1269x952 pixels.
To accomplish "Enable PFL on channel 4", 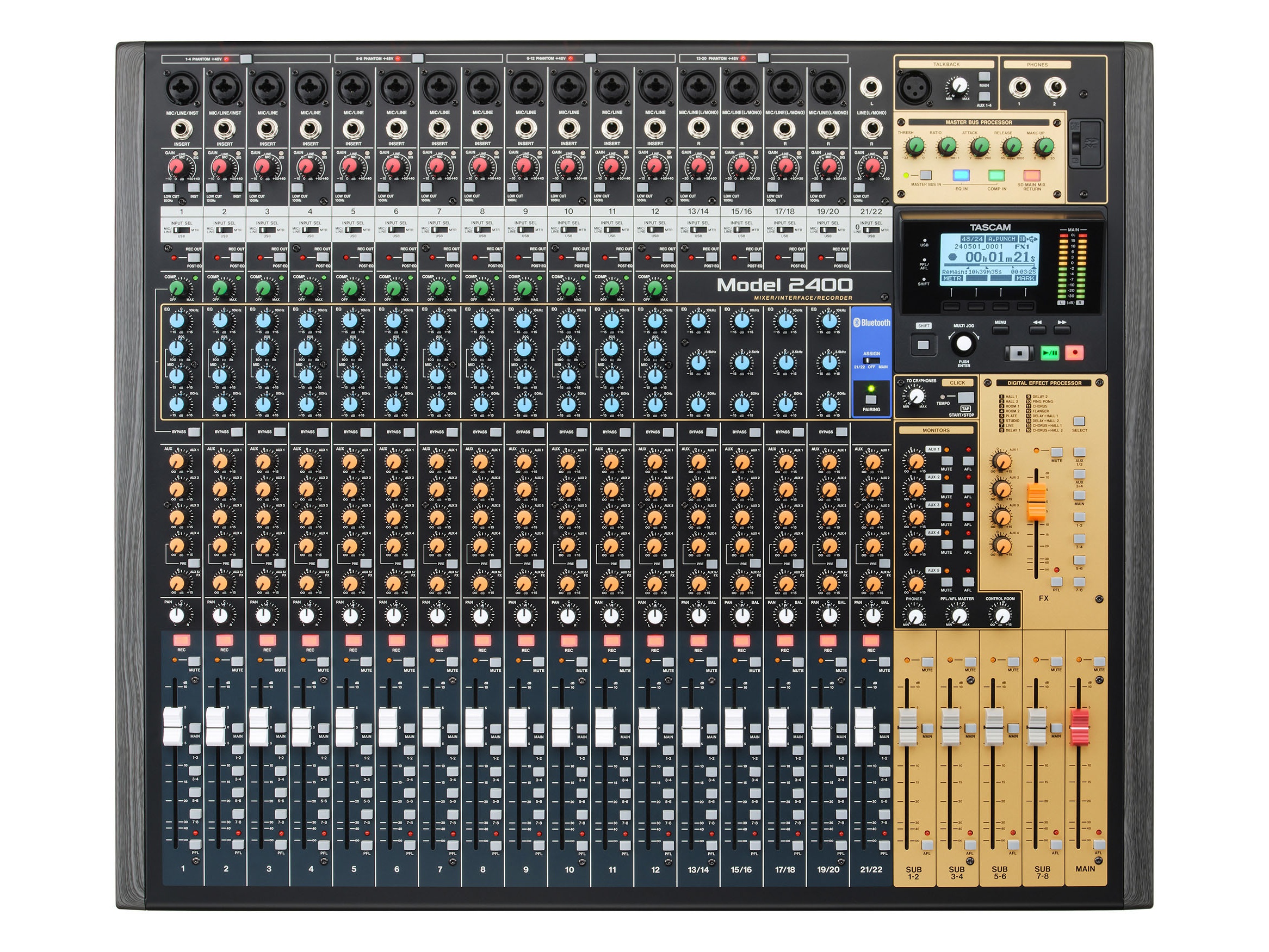I will coord(324,845).
